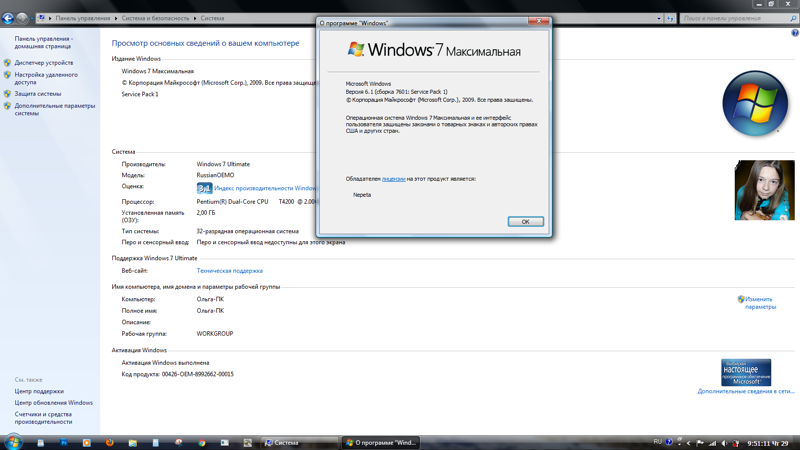This screenshot has height=450, width=800.
Task: Open Панель управления домашняя страница link
Action: tap(43, 42)
